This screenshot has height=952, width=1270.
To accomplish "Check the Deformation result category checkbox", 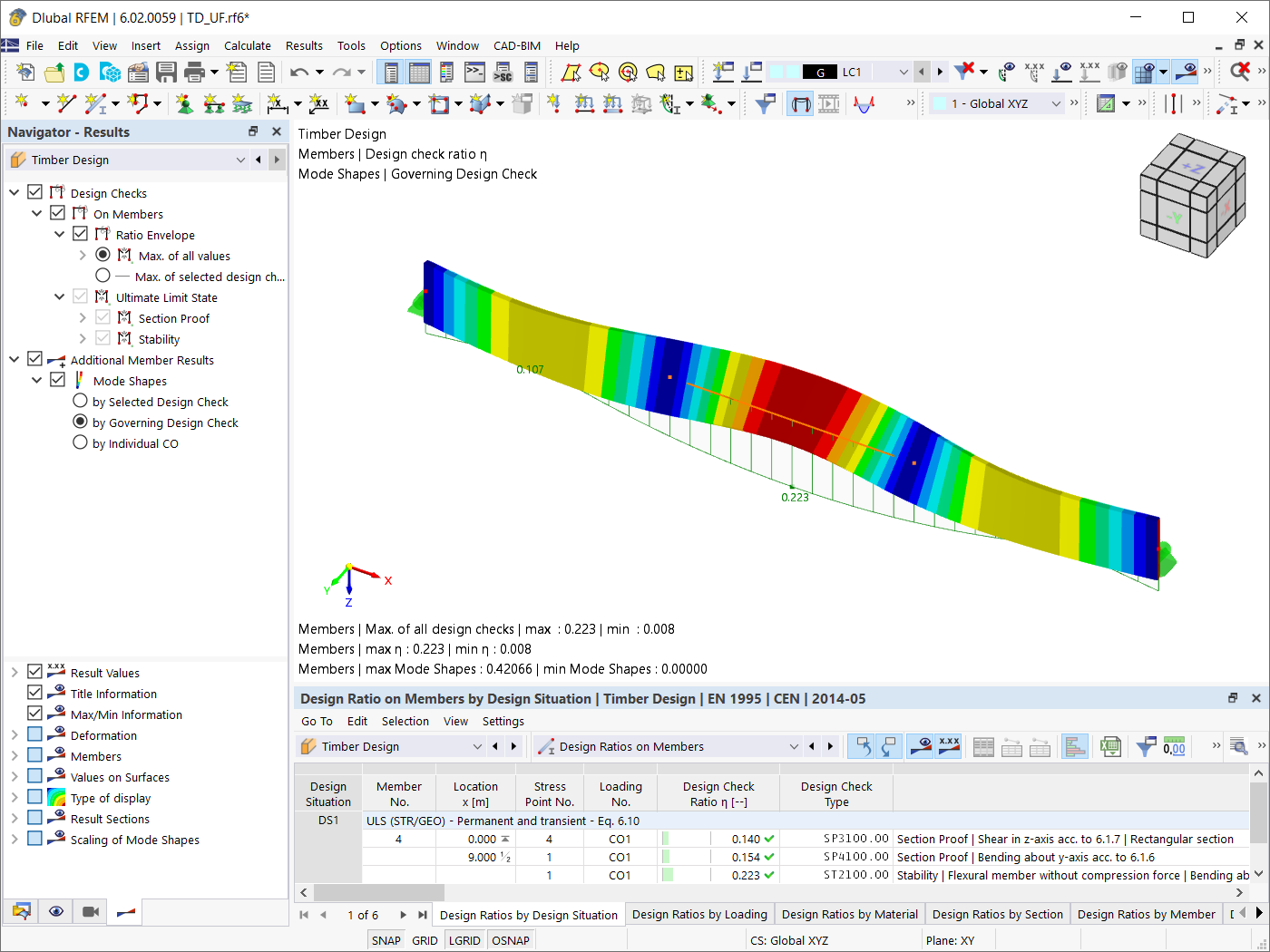I will (34, 734).
